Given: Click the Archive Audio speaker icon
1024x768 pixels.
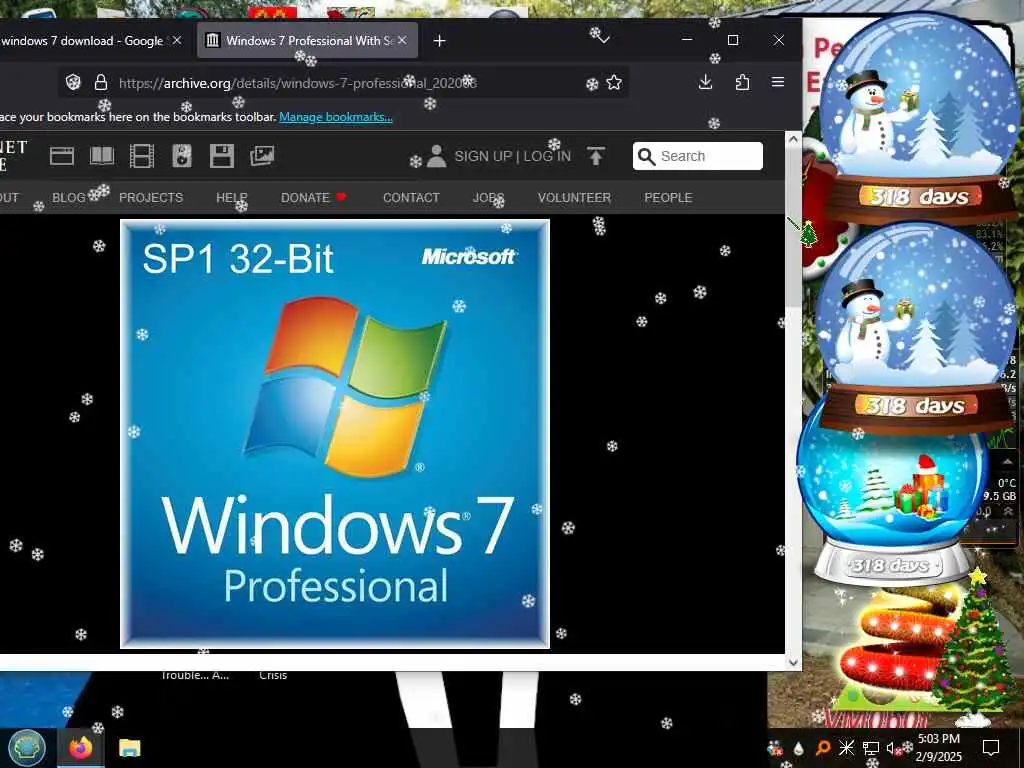Looking at the screenshot, I should [182, 156].
